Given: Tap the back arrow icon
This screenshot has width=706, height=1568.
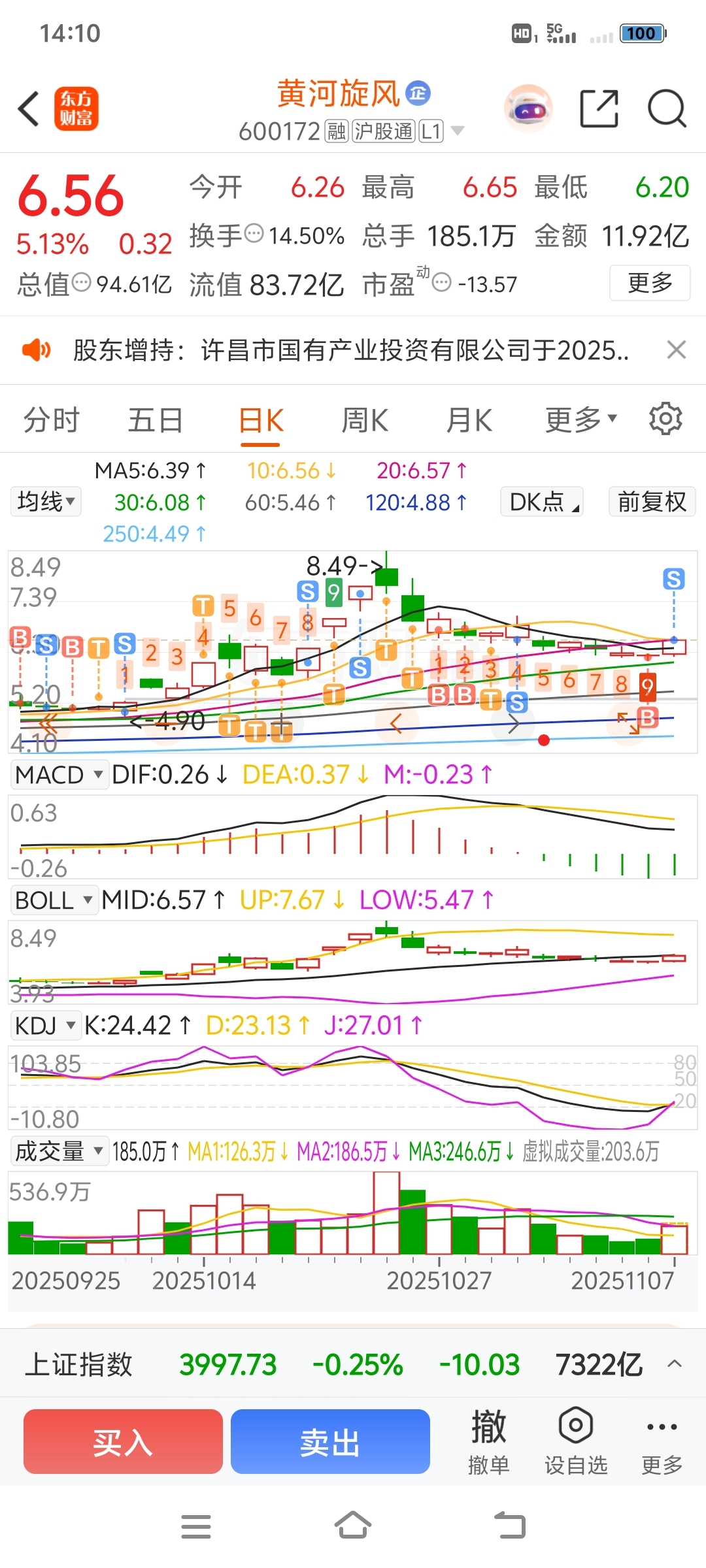Looking at the screenshot, I should 29,108.
